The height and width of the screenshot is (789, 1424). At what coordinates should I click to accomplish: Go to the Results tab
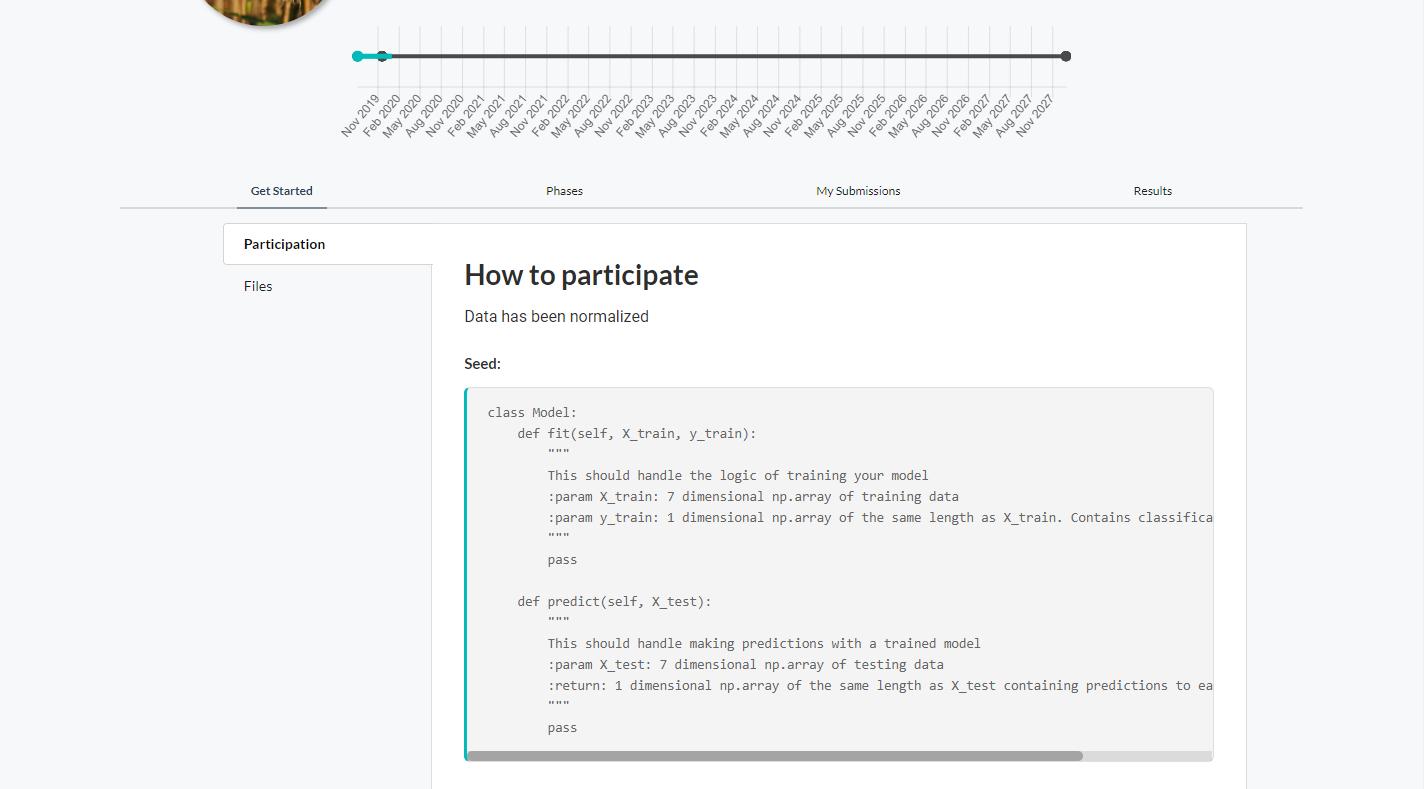tap(1152, 191)
